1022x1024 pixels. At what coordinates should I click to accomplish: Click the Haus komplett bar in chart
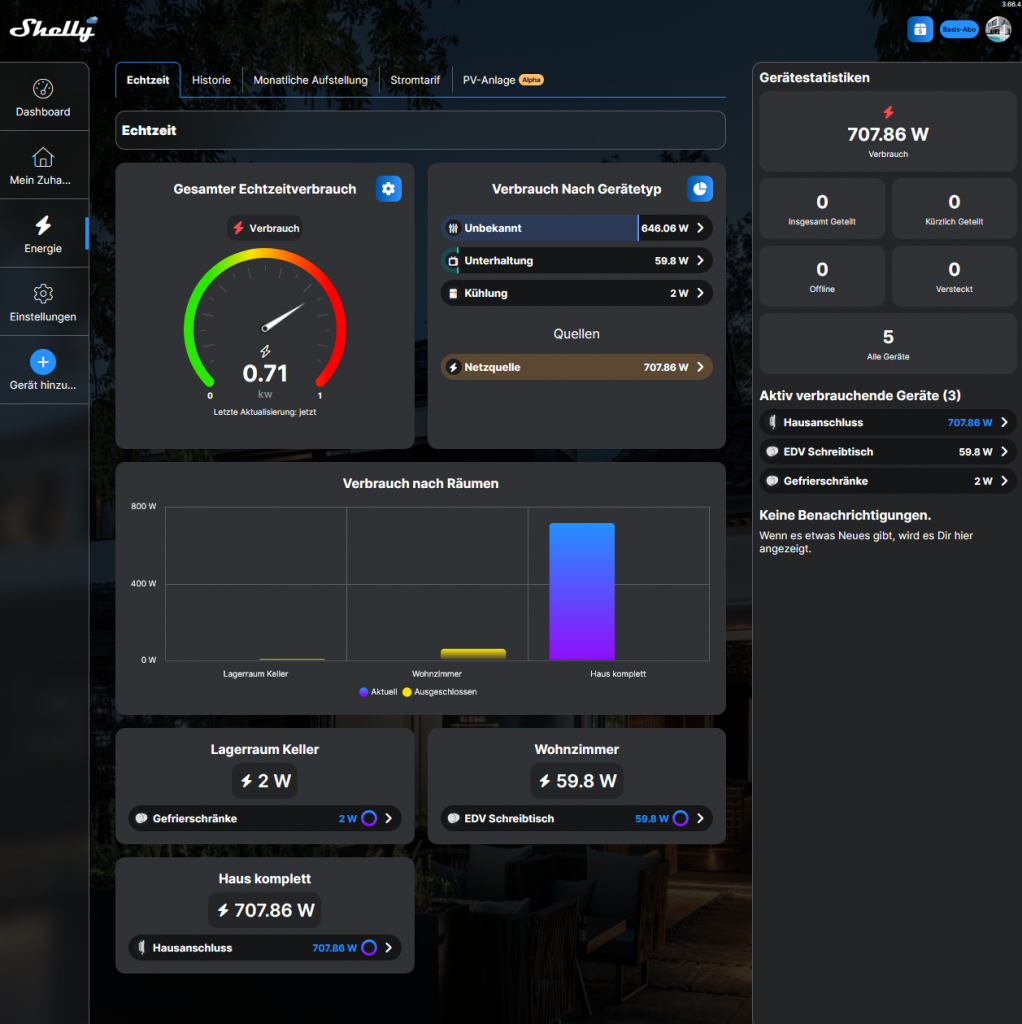582,591
